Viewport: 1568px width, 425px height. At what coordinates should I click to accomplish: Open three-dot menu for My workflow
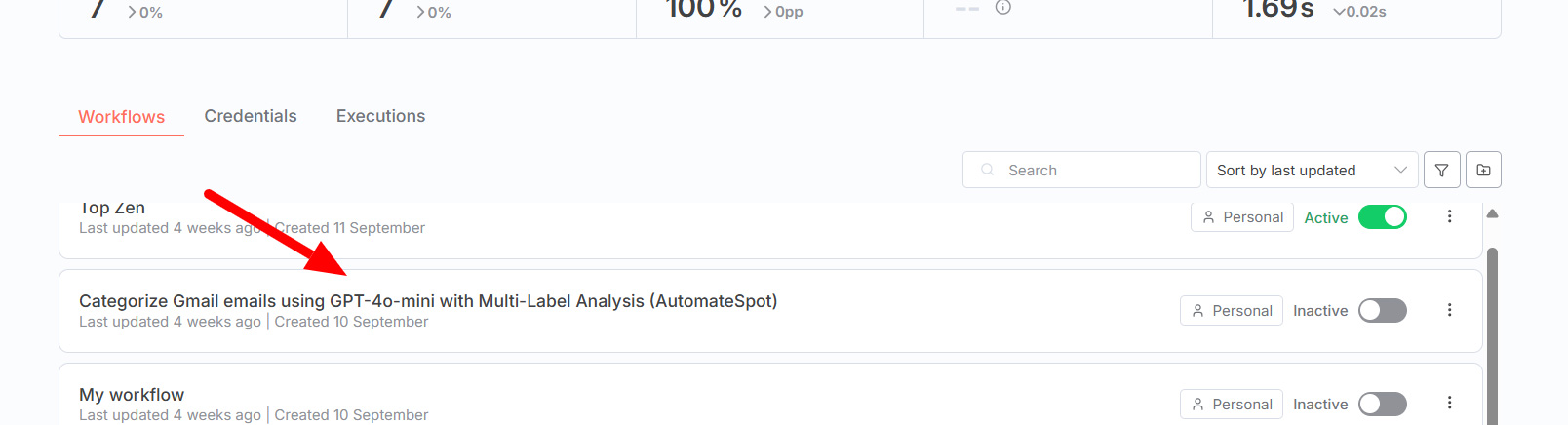[x=1449, y=403]
